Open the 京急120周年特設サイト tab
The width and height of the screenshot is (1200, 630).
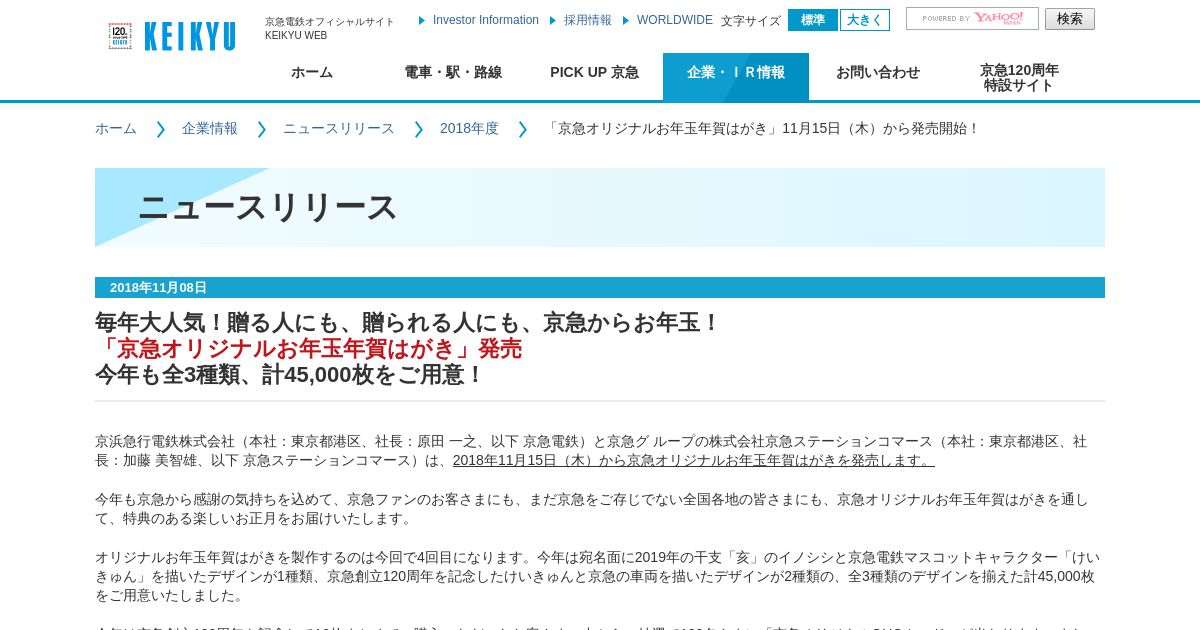1019,77
